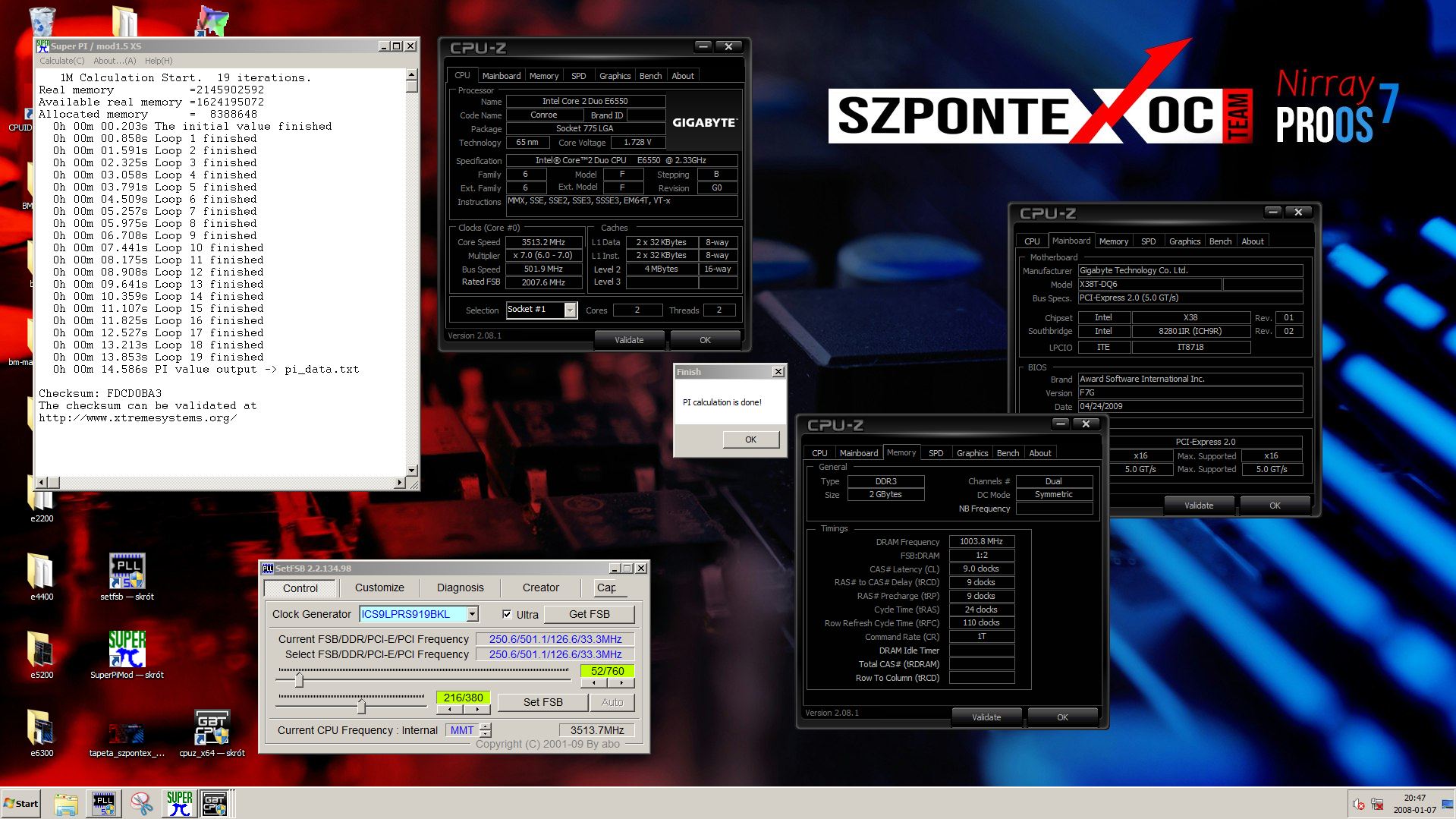Click the Start button
Image resolution: width=1456 pixels, height=819 pixels.
[21, 804]
